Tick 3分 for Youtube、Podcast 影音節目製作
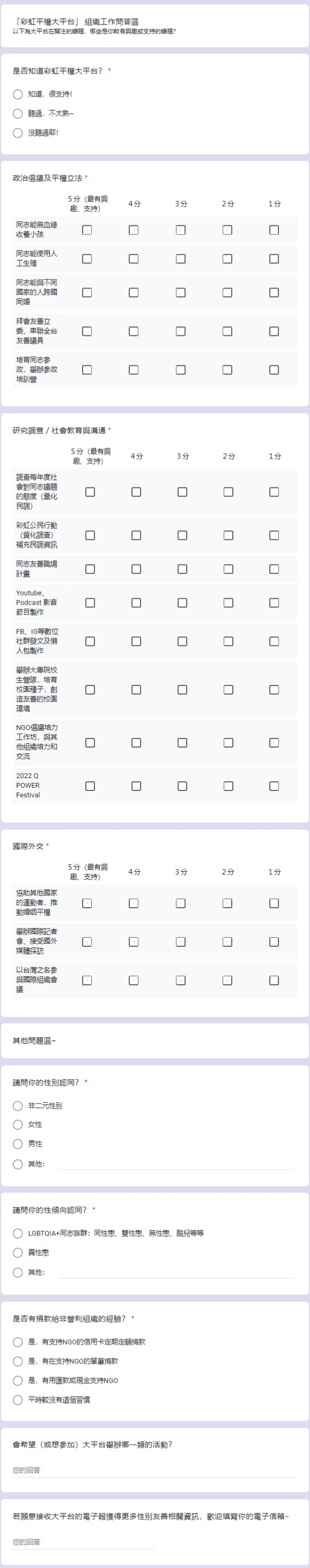The image size is (310, 1568). click(x=182, y=602)
